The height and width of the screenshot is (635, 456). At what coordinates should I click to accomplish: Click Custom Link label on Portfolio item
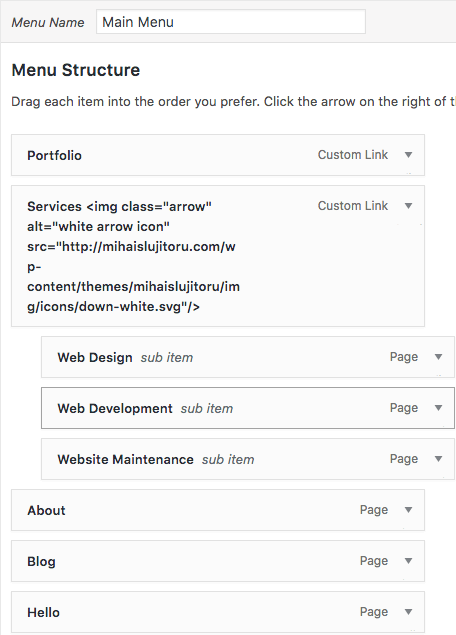pyautogui.click(x=353, y=155)
